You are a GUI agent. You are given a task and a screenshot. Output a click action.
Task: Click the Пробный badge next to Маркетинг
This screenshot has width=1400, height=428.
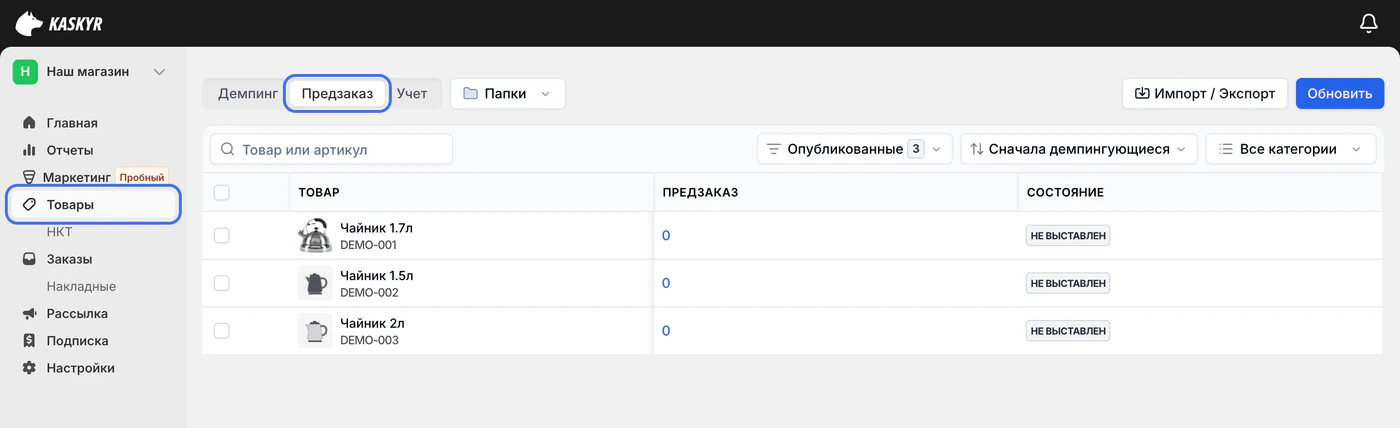click(x=141, y=177)
